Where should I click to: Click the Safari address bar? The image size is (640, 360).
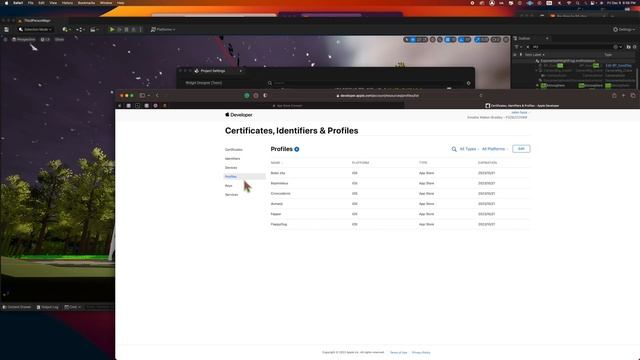378,96
